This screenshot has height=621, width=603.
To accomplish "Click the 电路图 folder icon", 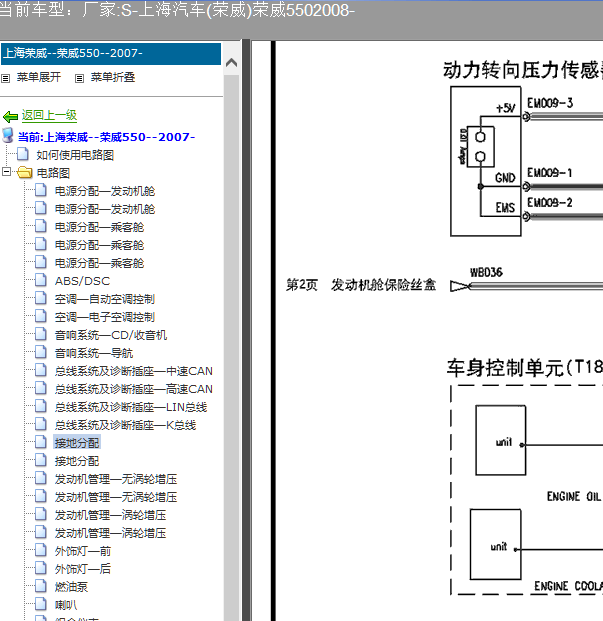I will pyautogui.click(x=25, y=172).
